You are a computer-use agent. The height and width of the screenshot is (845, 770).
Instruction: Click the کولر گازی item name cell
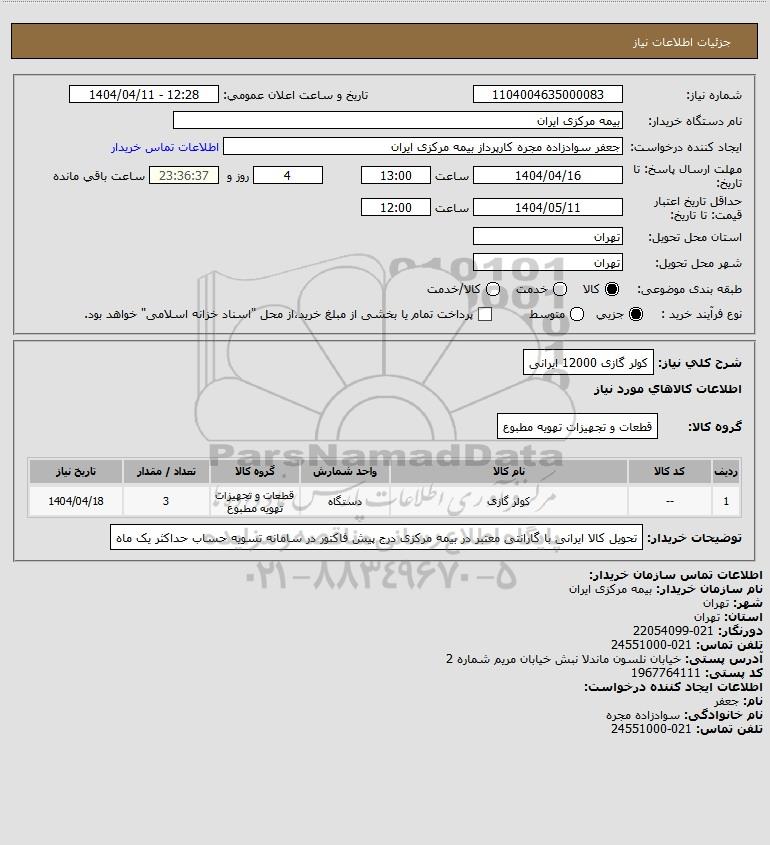pos(509,501)
